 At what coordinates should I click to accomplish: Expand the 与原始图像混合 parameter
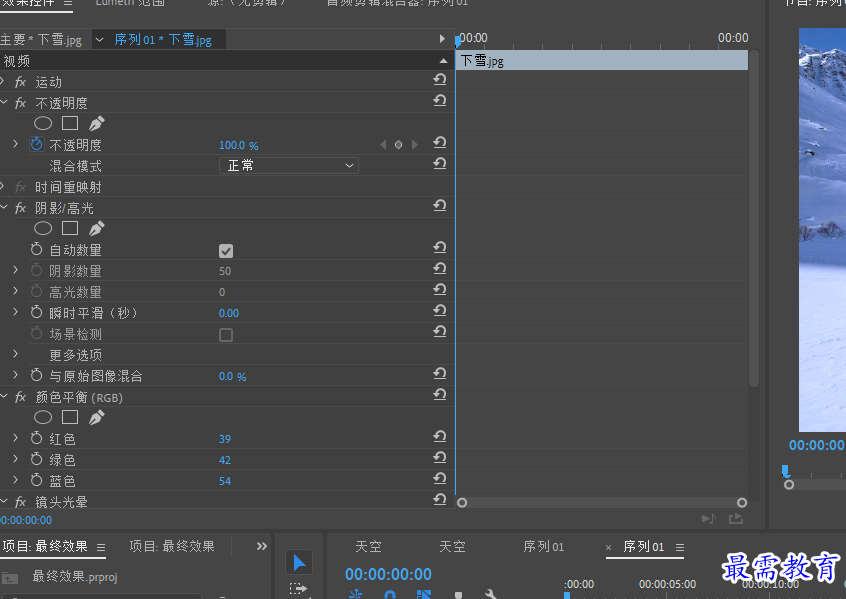click(x=16, y=375)
